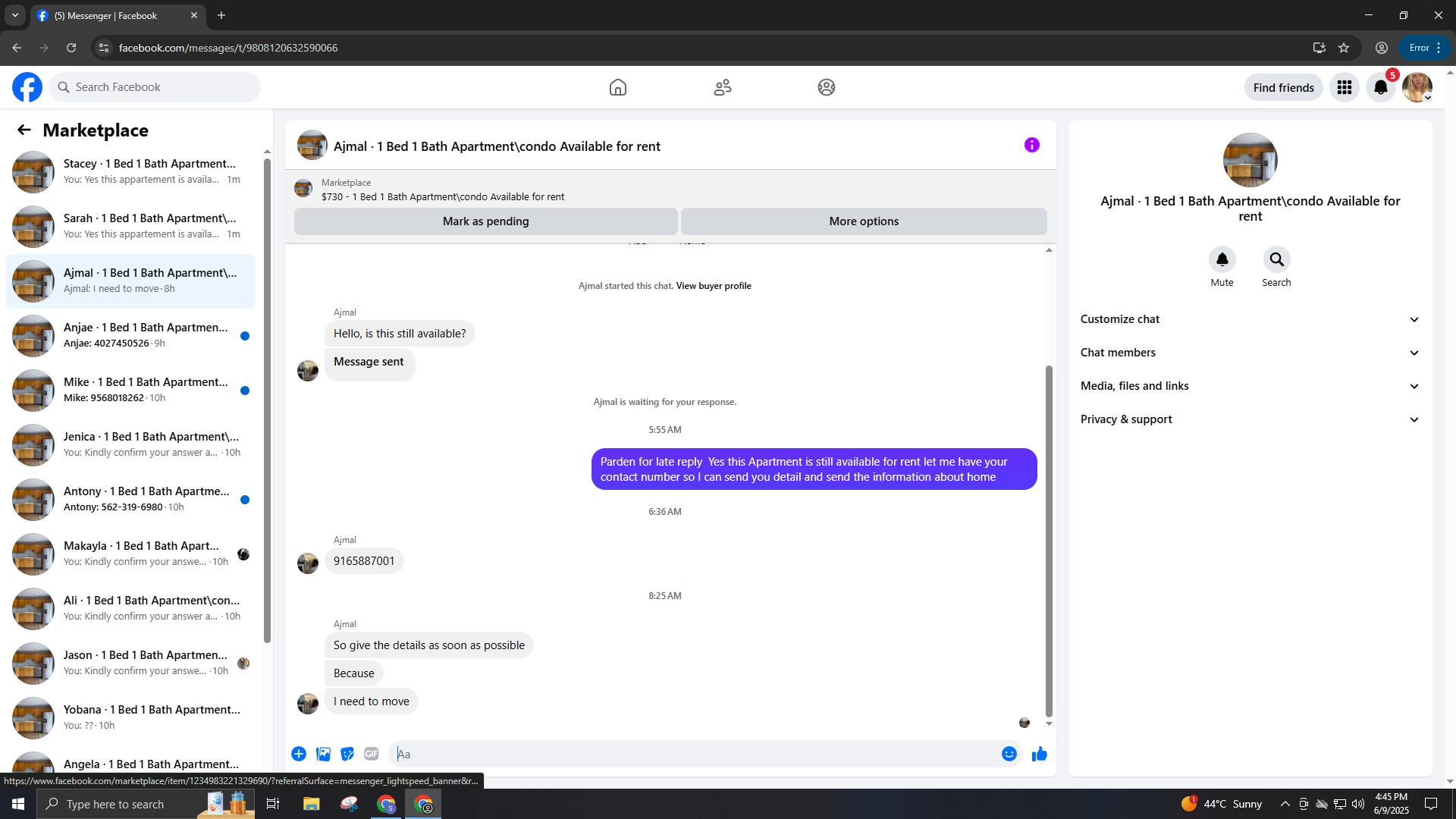Viewport: 1456px width, 819px height.
Task: Reload the page in Chrome
Action: coord(71,48)
